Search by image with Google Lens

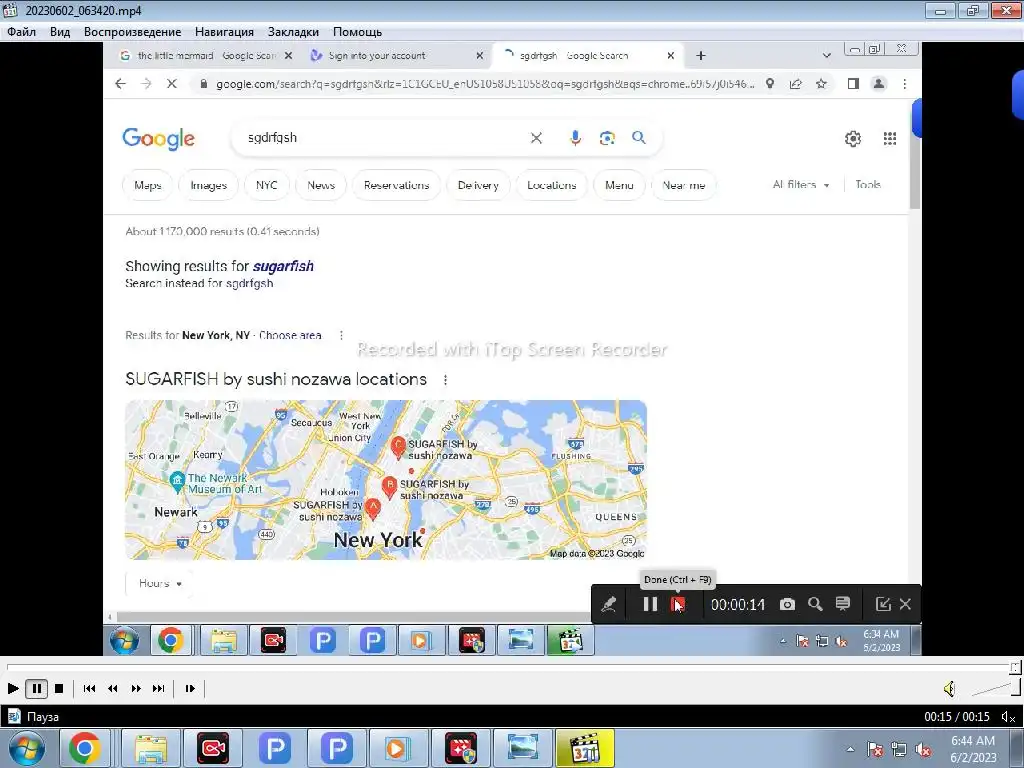click(x=607, y=138)
